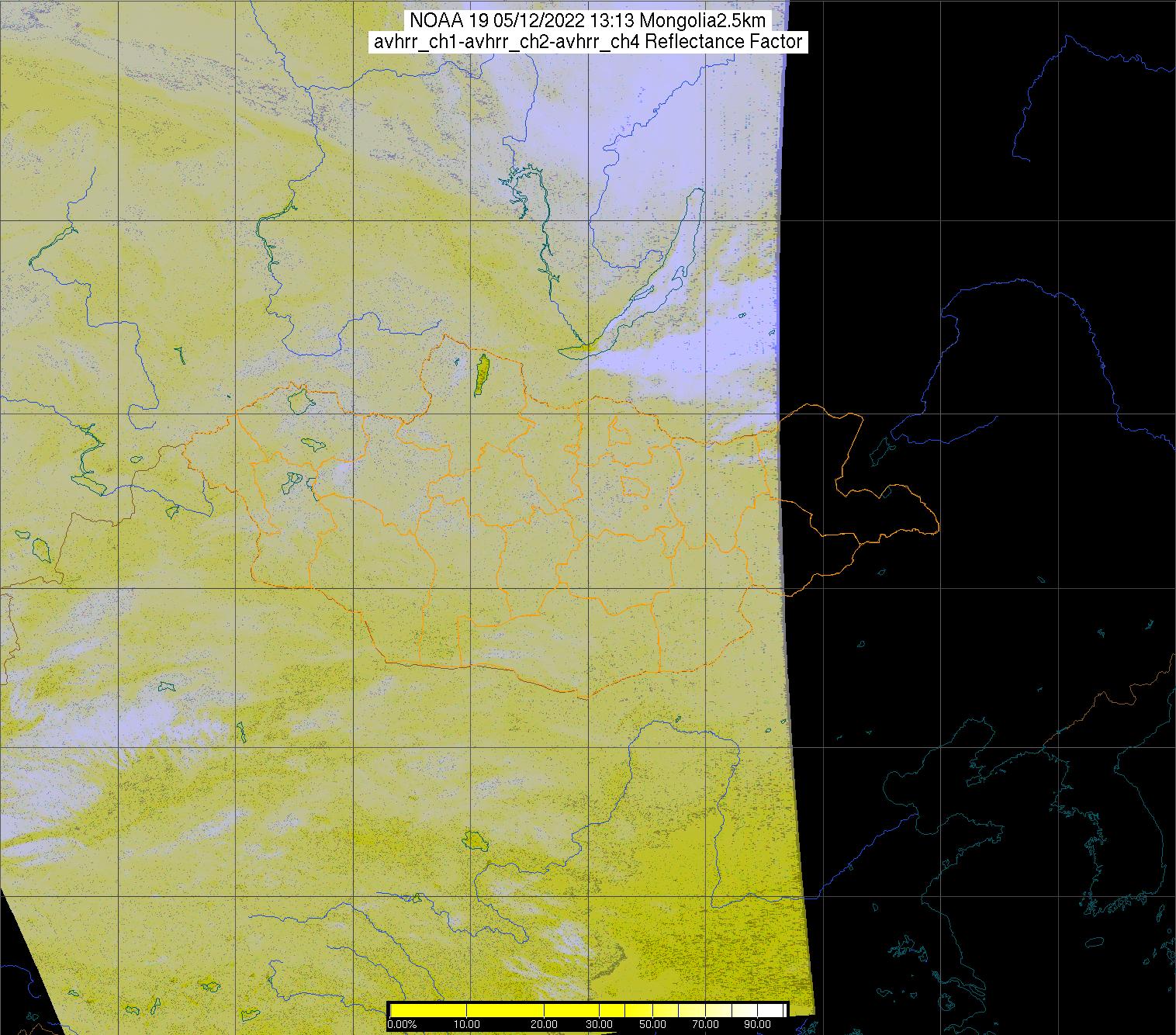Pick the white end of the reflectance colorbar
The width and height of the screenshot is (1176, 1035).
pyautogui.click(x=772, y=1009)
